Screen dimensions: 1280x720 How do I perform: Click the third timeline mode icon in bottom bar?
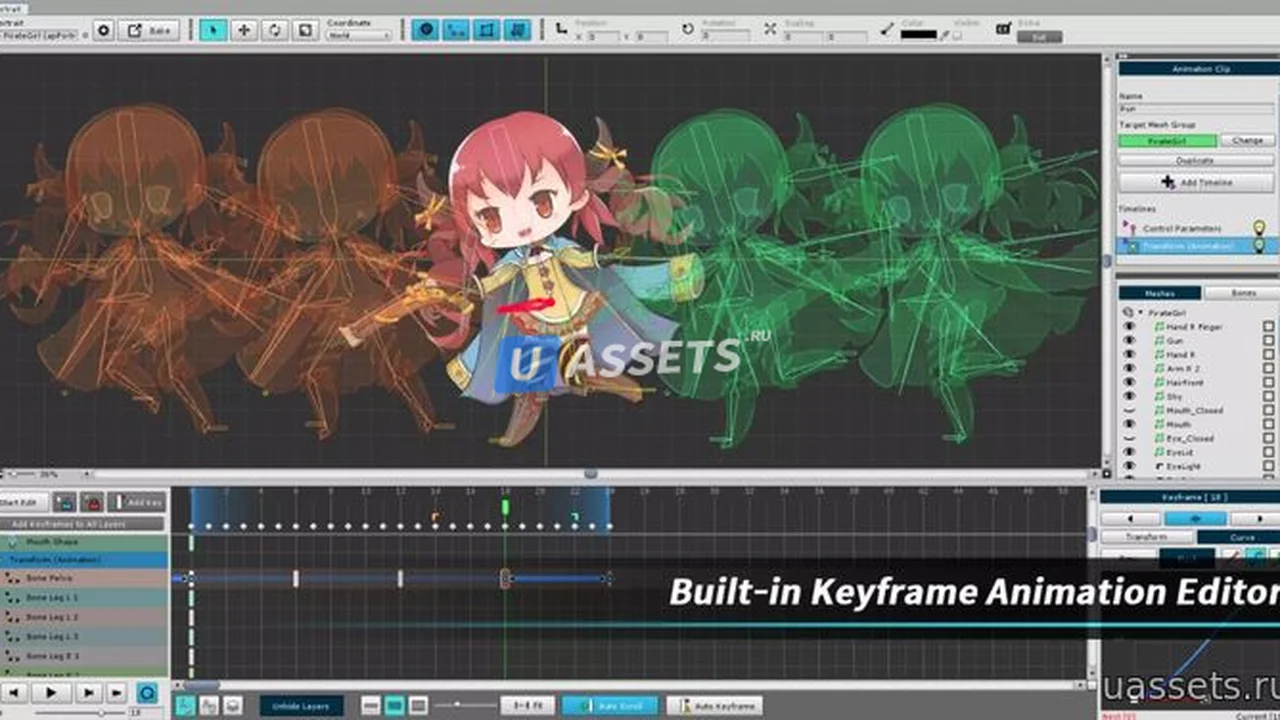(x=233, y=706)
